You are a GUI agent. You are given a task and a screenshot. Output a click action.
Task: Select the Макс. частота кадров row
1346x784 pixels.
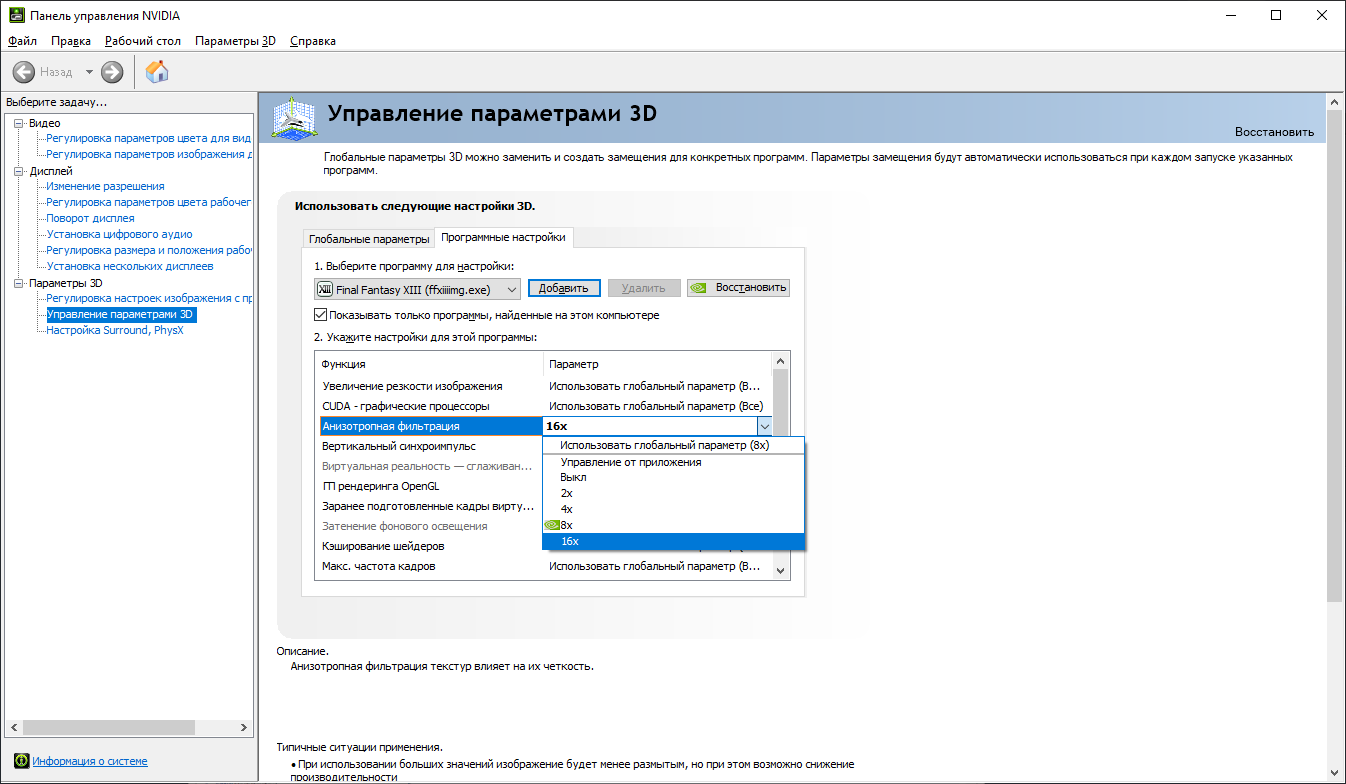point(544,566)
